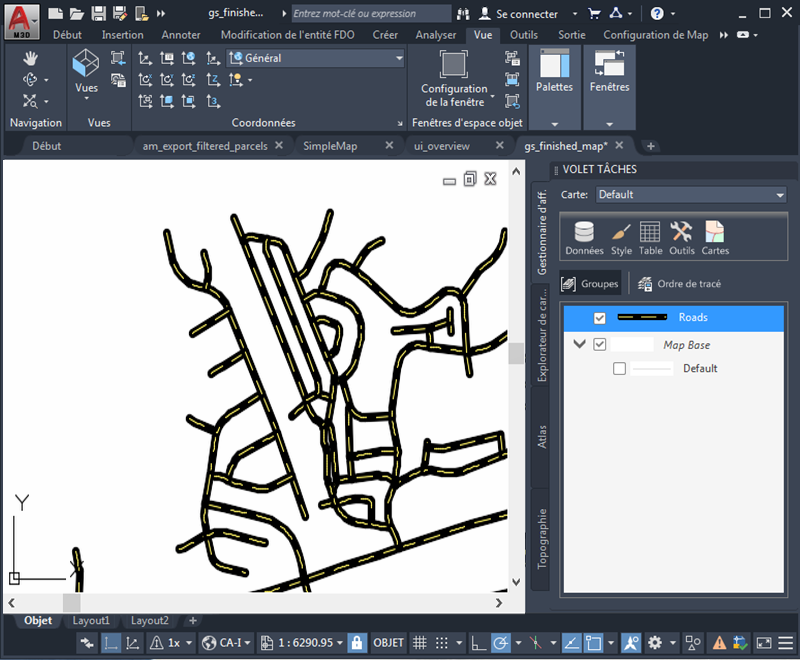The image size is (800, 660).
Task: Uncheck the Roads layer checkbox
Action: [599, 318]
